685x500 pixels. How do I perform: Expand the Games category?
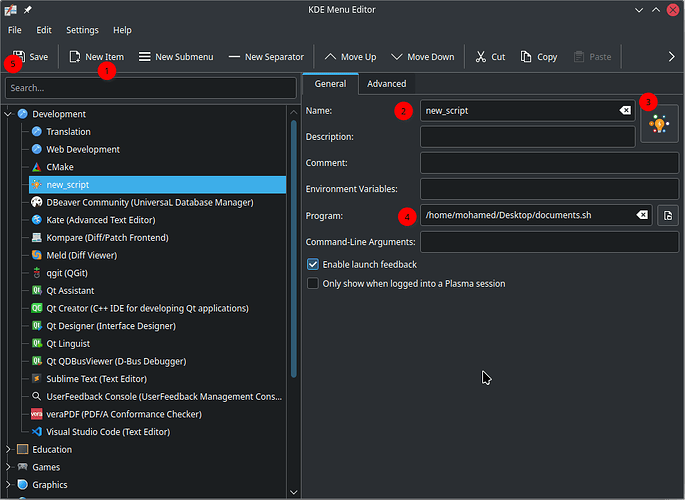coord(8,467)
